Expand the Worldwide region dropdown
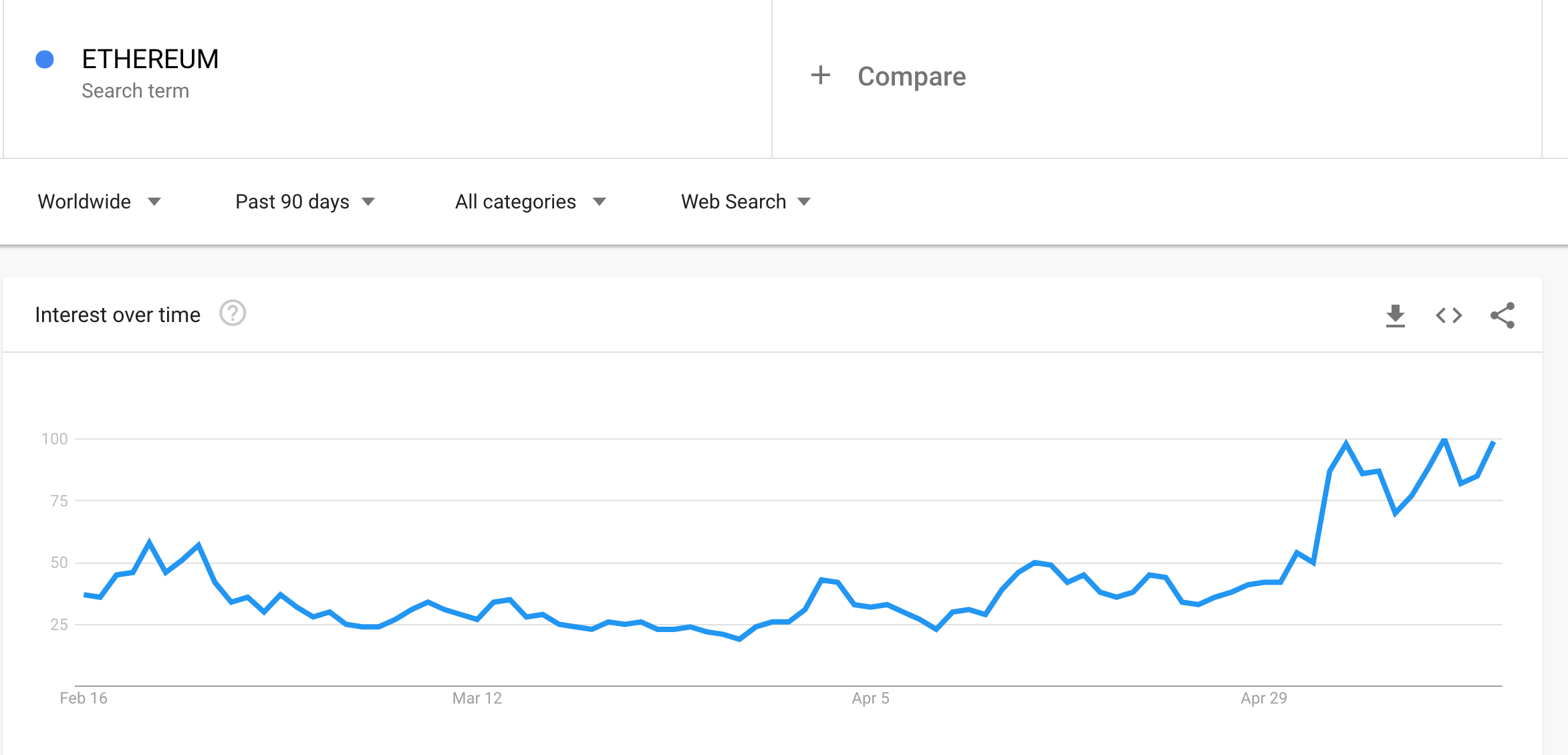This screenshot has width=1568, height=755. pos(99,202)
